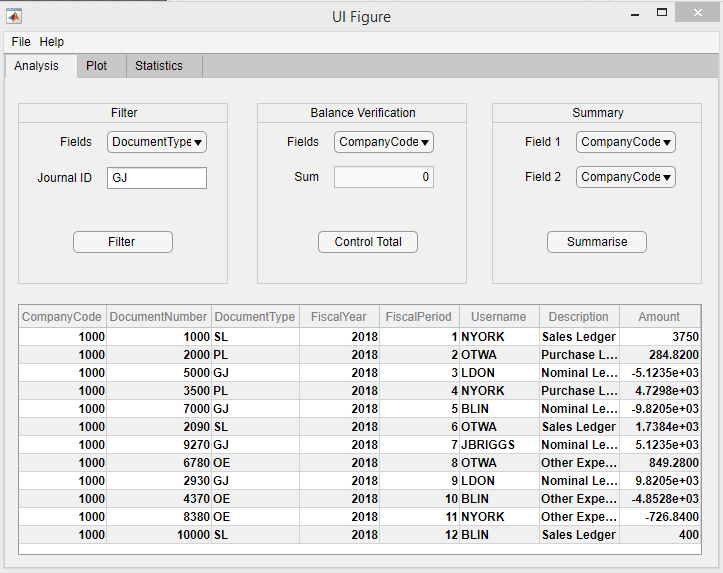Select LDON cell in fiscal period 3 row

point(499,373)
